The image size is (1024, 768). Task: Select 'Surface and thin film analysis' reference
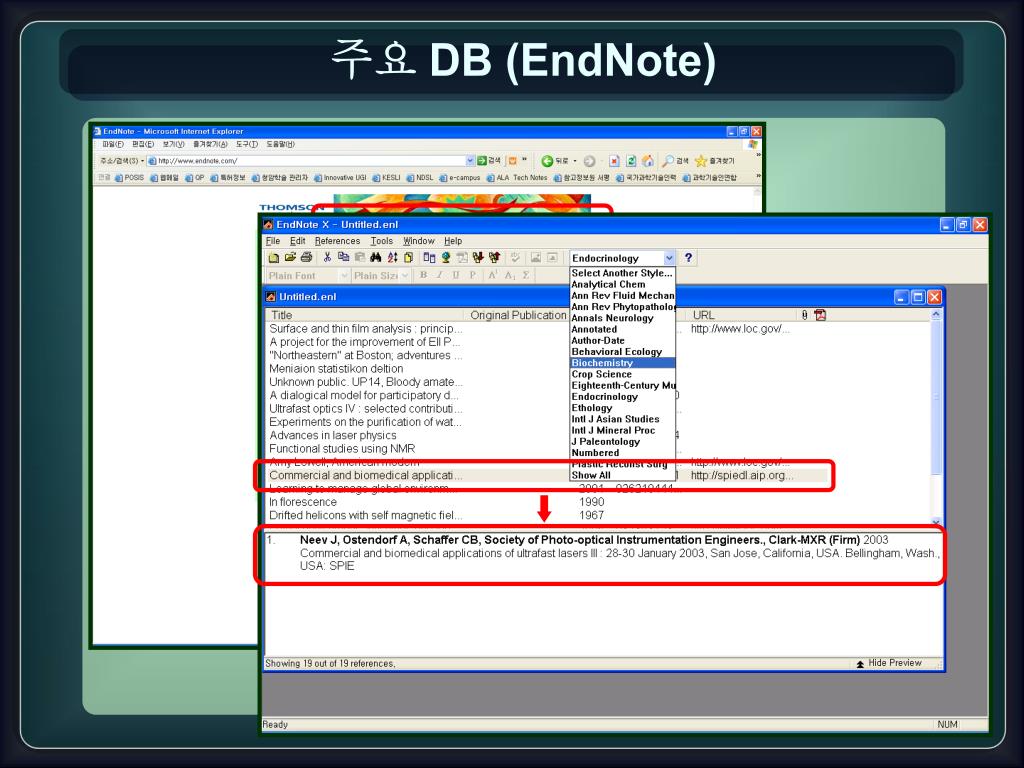click(366, 328)
